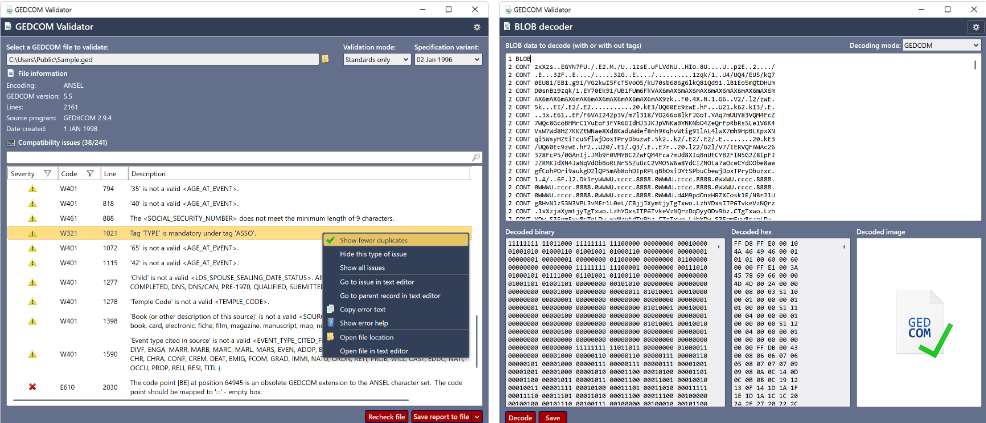Open settings gear in GEDCOM Validator header
986x423 pixels.
point(477,26)
